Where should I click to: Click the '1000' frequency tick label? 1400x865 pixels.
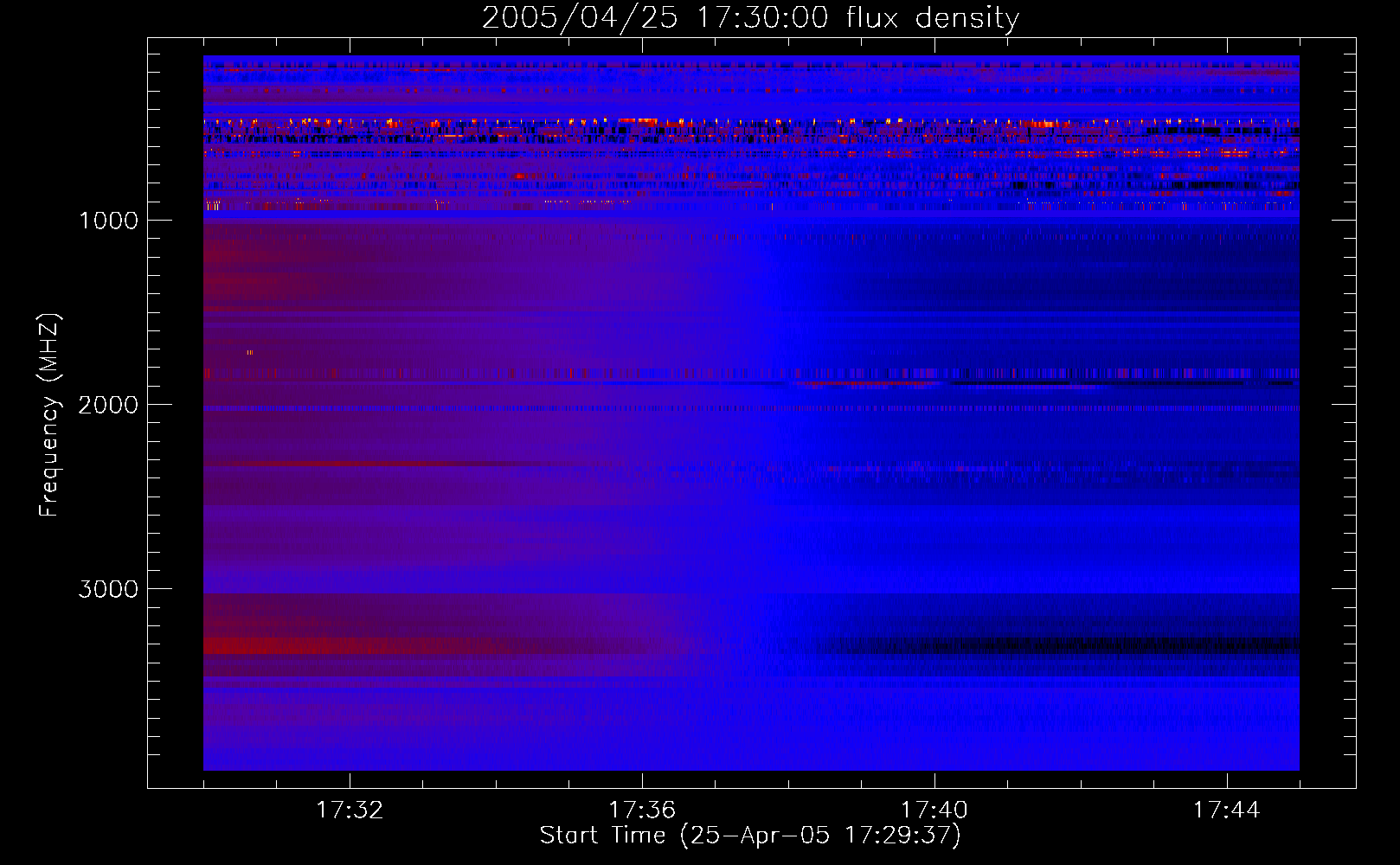click(108, 221)
